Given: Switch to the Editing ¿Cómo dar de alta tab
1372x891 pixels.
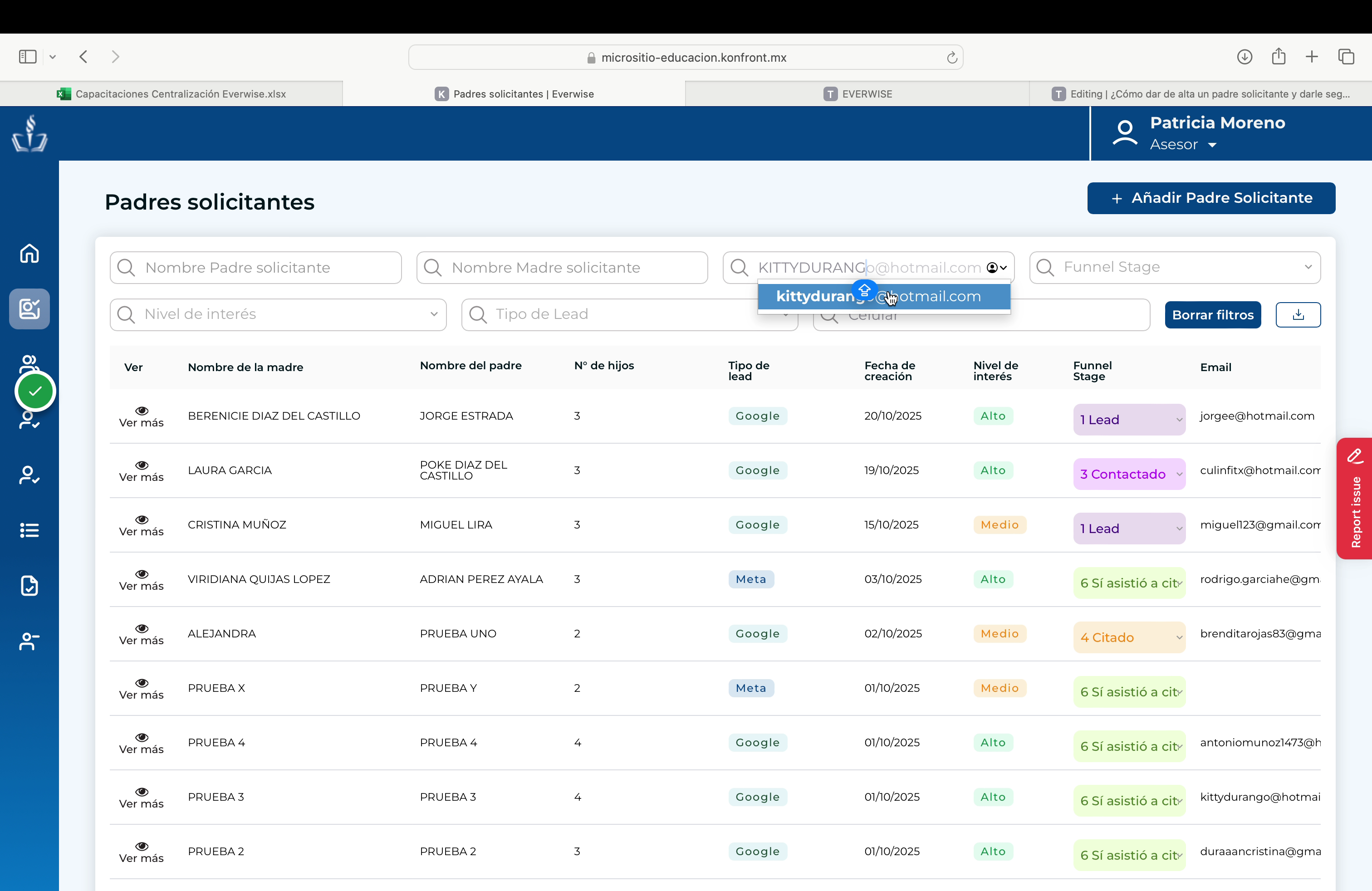Looking at the screenshot, I should click(1200, 94).
